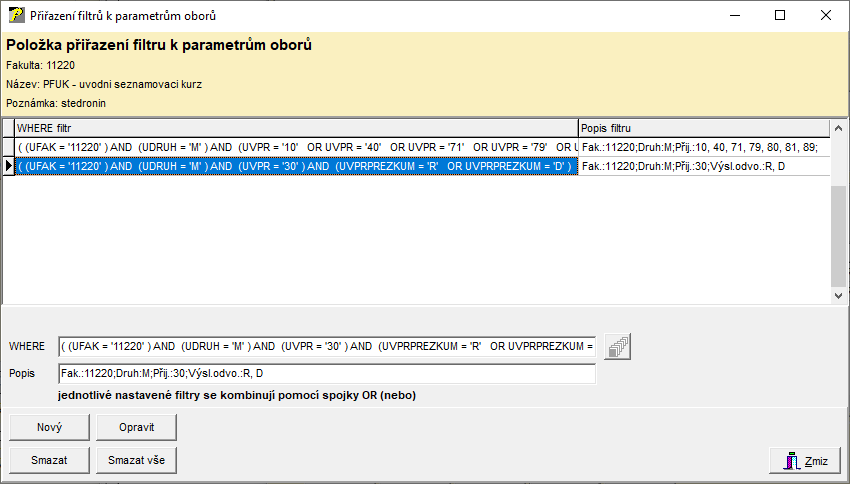This screenshot has height=484, width=850.
Task: Select the first filter row with UVPR = '10'
Action: click(296, 147)
